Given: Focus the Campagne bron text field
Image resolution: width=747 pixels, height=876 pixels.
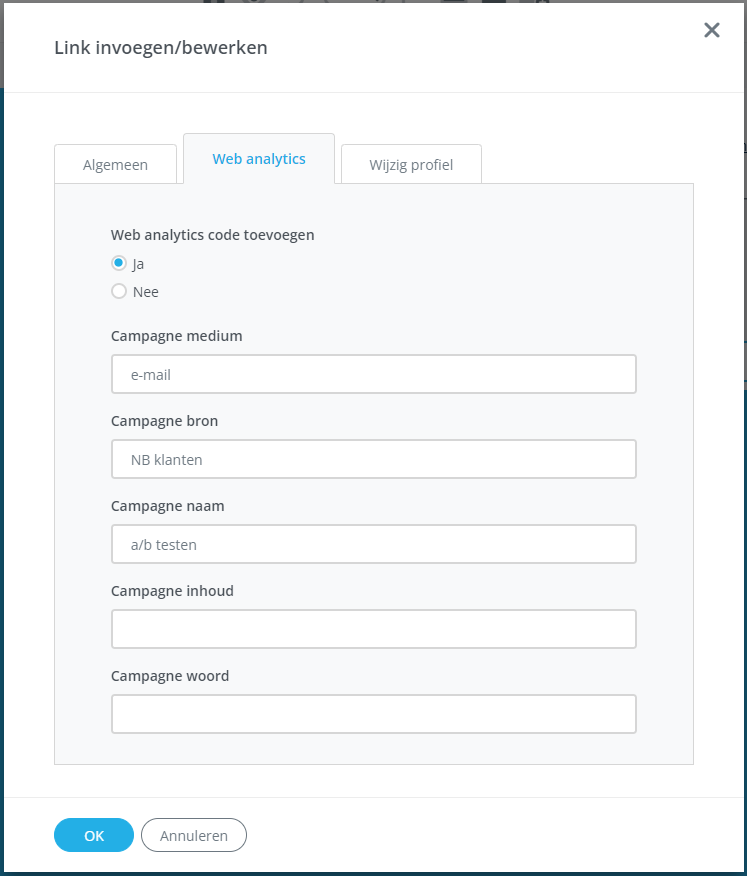Looking at the screenshot, I should (x=373, y=459).
